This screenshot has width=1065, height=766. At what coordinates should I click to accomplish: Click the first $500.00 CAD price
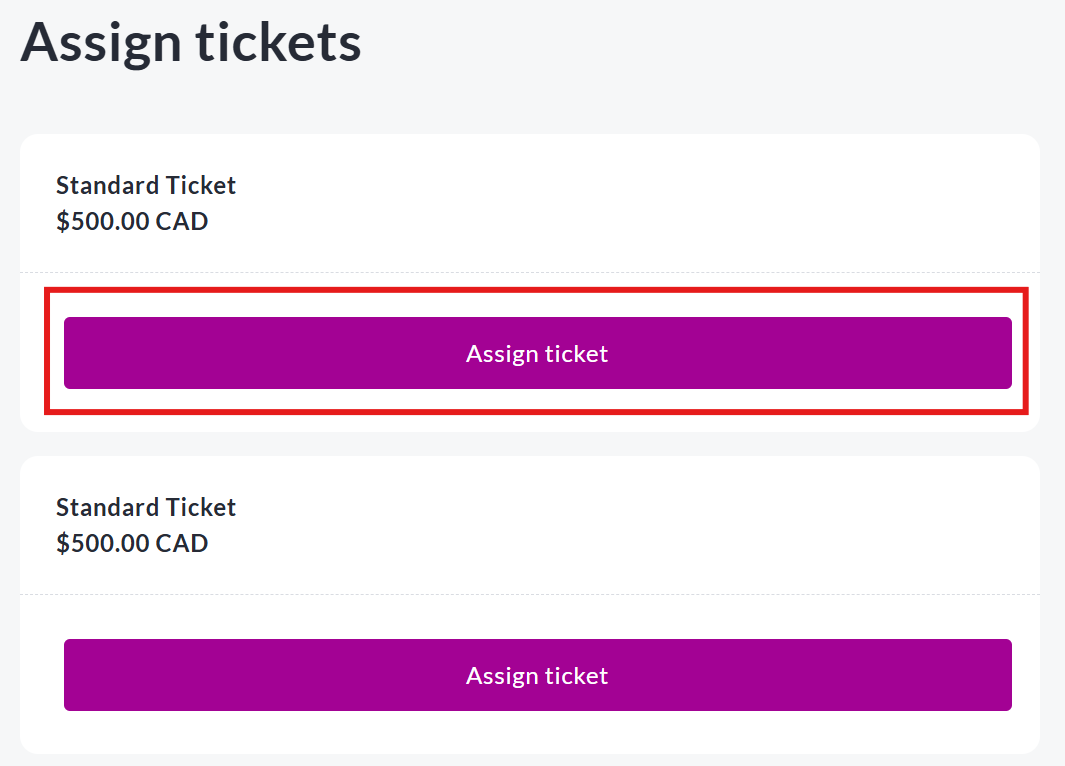[132, 221]
